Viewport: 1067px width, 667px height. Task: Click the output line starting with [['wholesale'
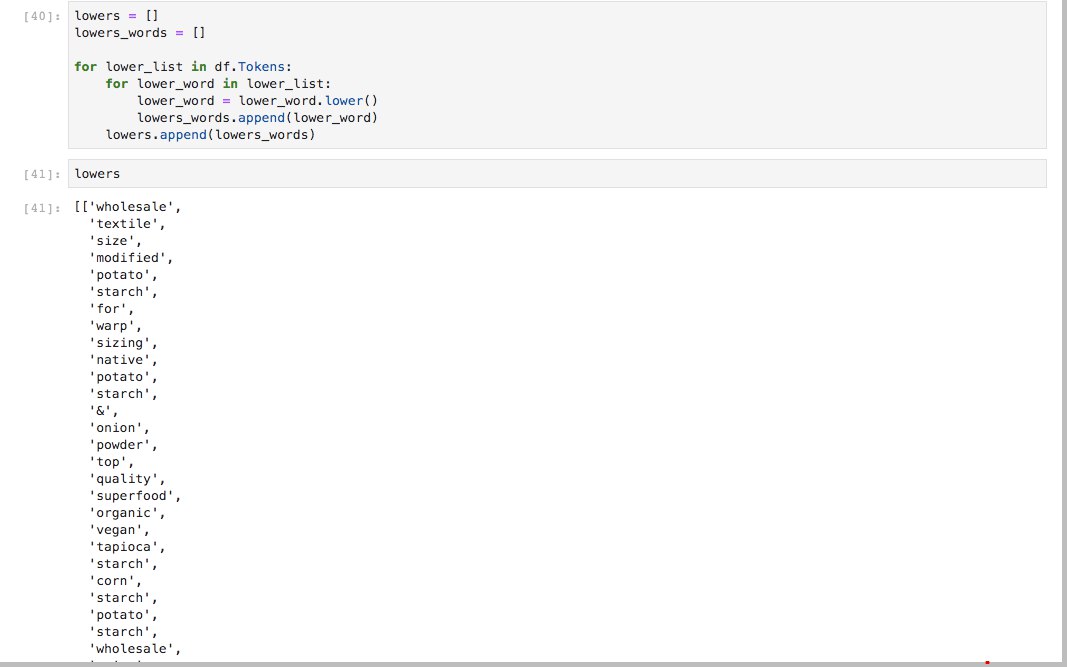pyautogui.click(x=128, y=207)
